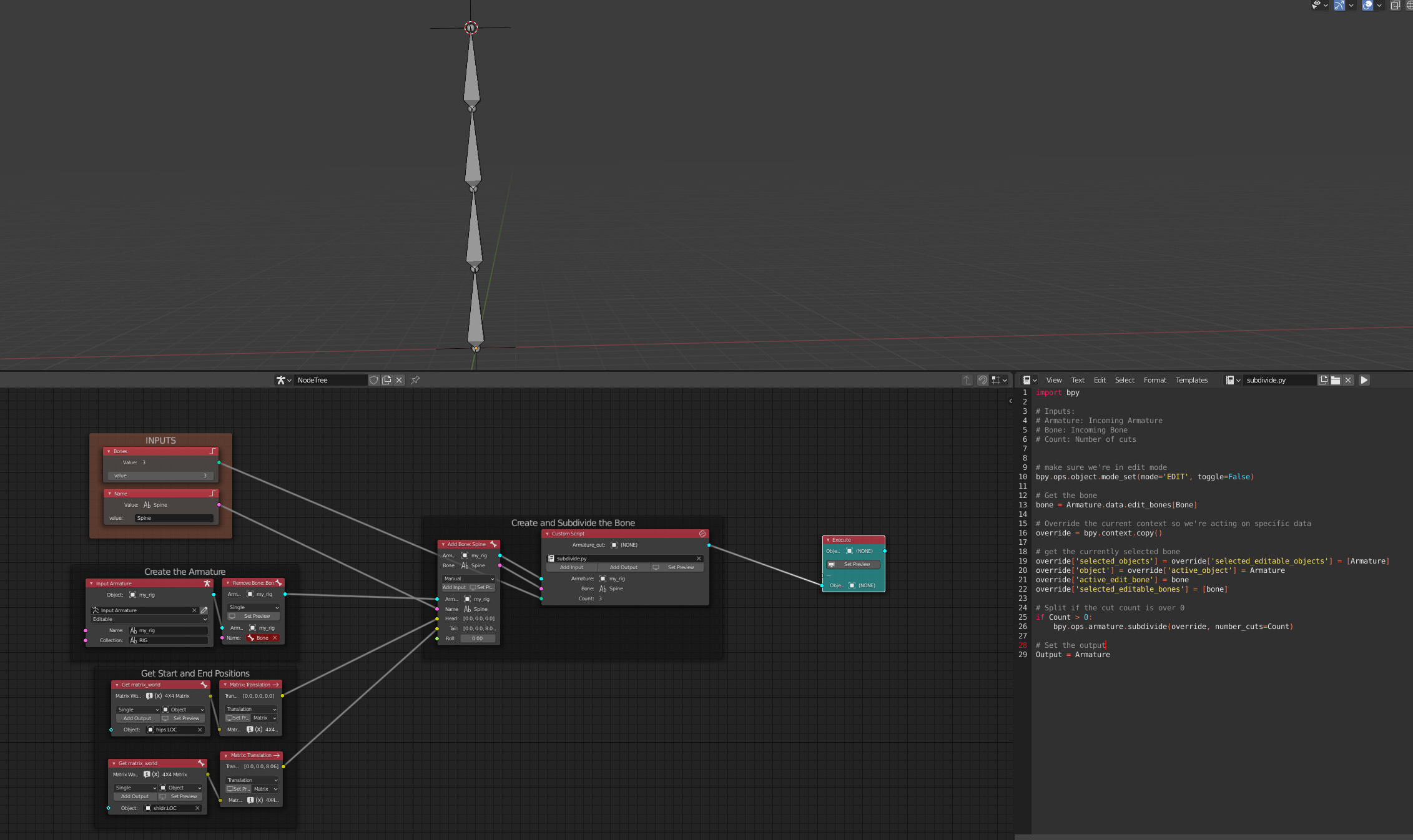Open the Format menu
This screenshot has width=1413, height=840.
point(1155,380)
